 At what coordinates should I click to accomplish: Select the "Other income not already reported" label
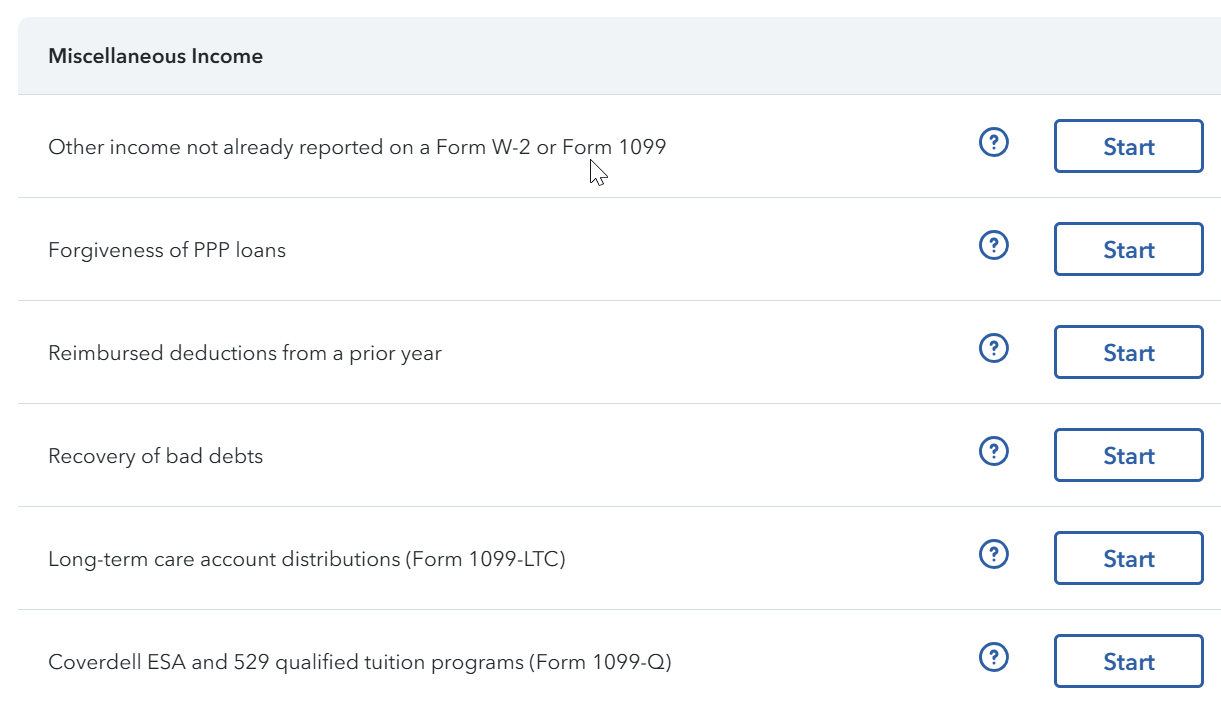[x=356, y=148]
